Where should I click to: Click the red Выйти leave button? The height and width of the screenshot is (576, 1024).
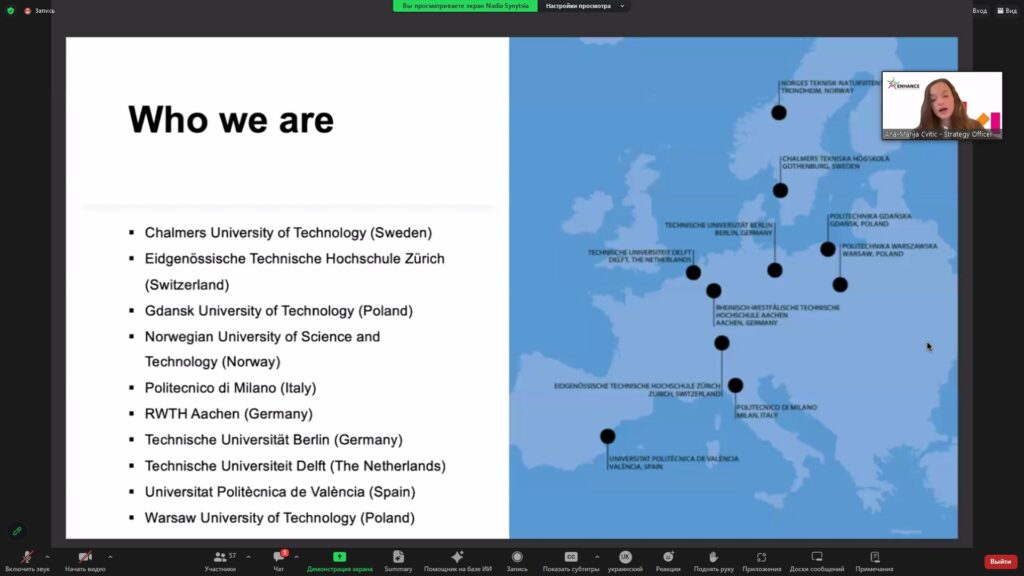click(x=1000, y=561)
